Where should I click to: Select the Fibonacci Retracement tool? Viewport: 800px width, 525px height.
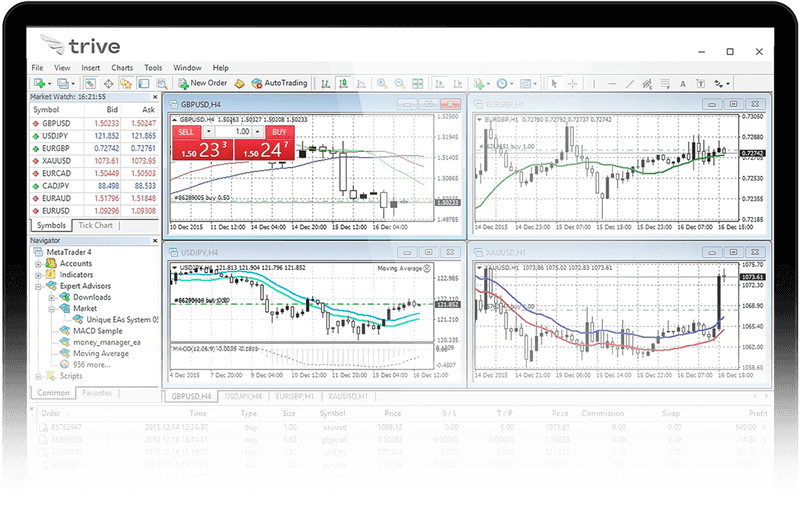point(665,83)
